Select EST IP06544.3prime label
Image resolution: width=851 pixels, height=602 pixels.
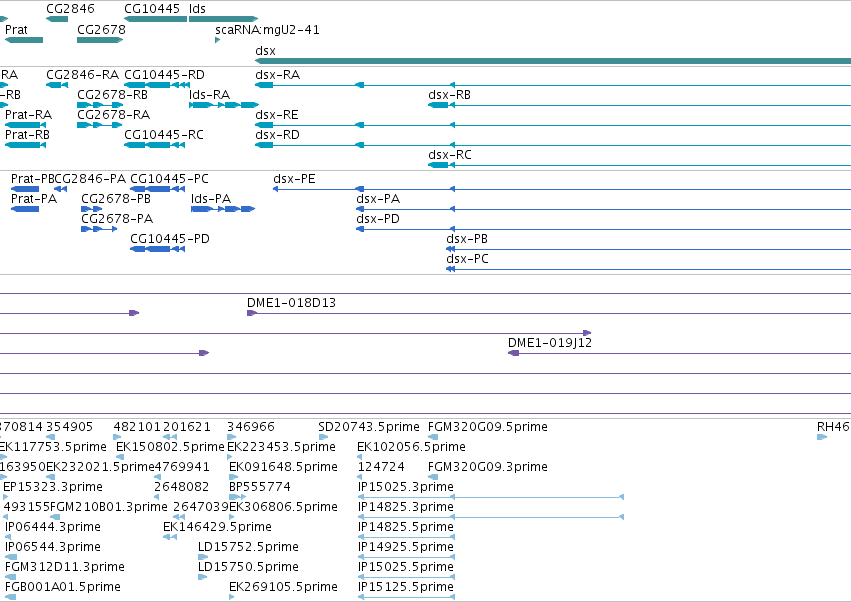coord(53,547)
